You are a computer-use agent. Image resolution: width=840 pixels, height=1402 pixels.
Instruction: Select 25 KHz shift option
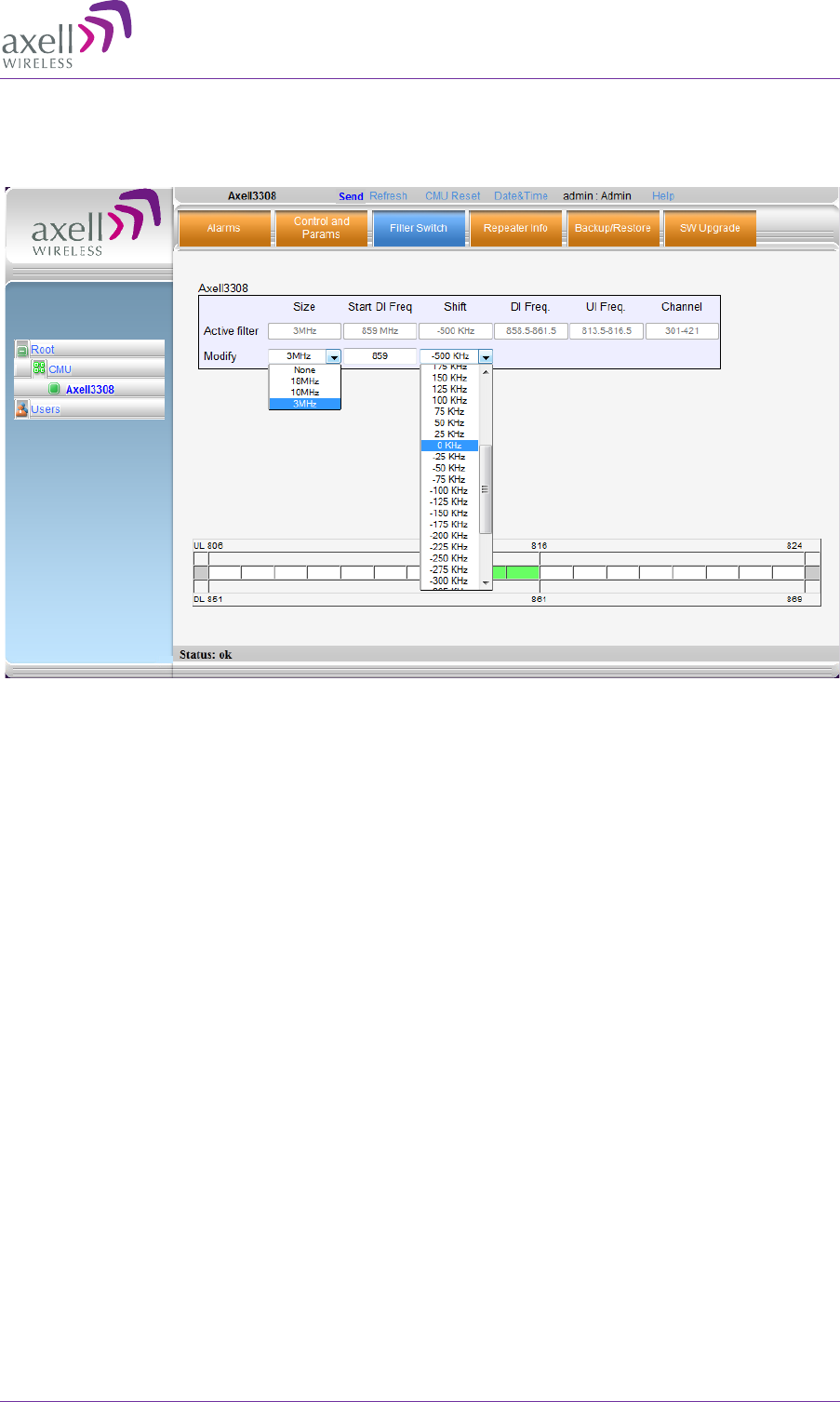449,434
